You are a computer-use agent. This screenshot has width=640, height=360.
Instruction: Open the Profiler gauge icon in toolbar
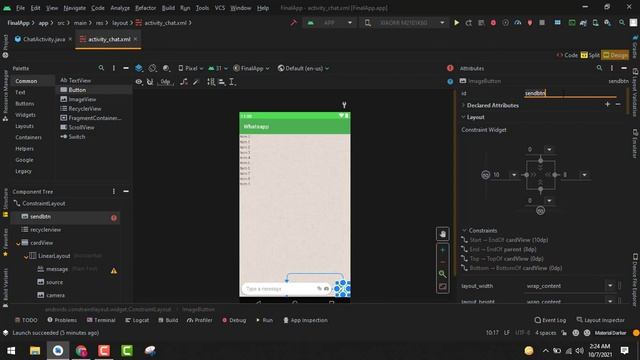coord(518,23)
